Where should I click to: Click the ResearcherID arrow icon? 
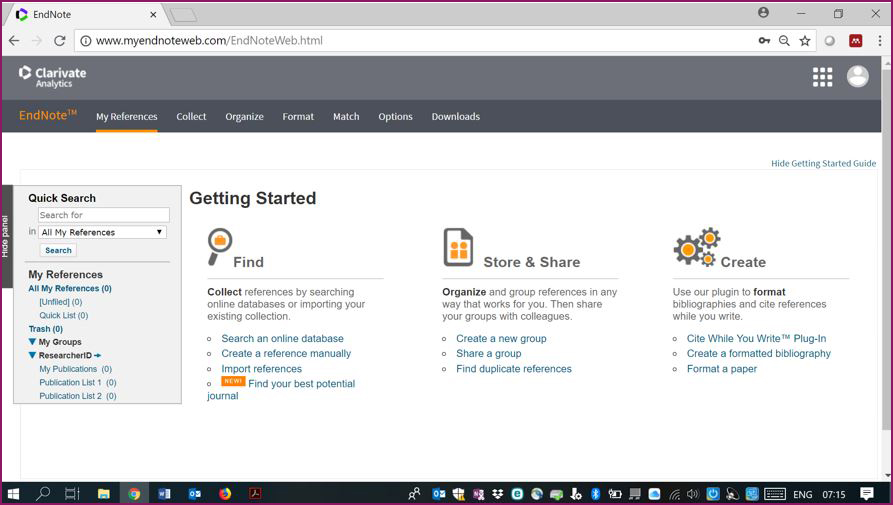coord(98,356)
